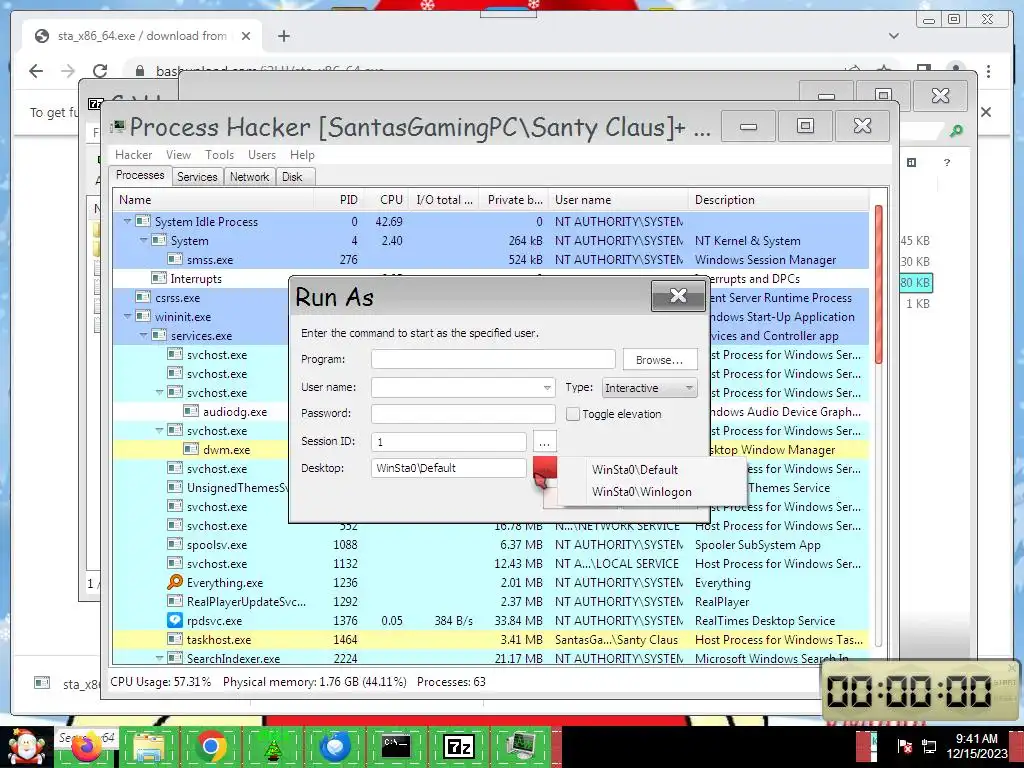1024x768 pixels.
Task: Switch to the Network tab
Action: [x=249, y=177]
